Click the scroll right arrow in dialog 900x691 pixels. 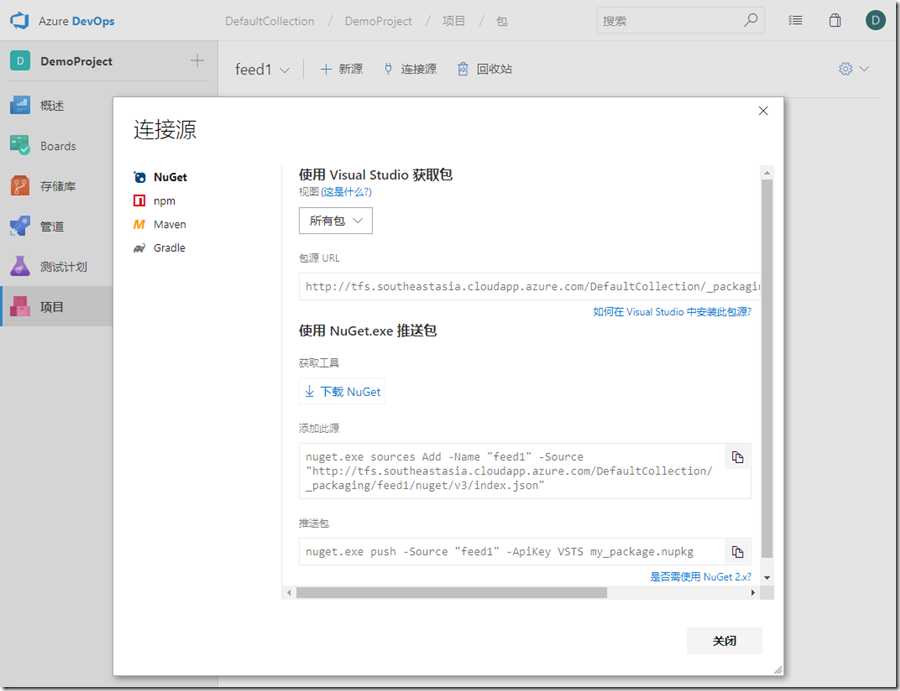(x=753, y=592)
